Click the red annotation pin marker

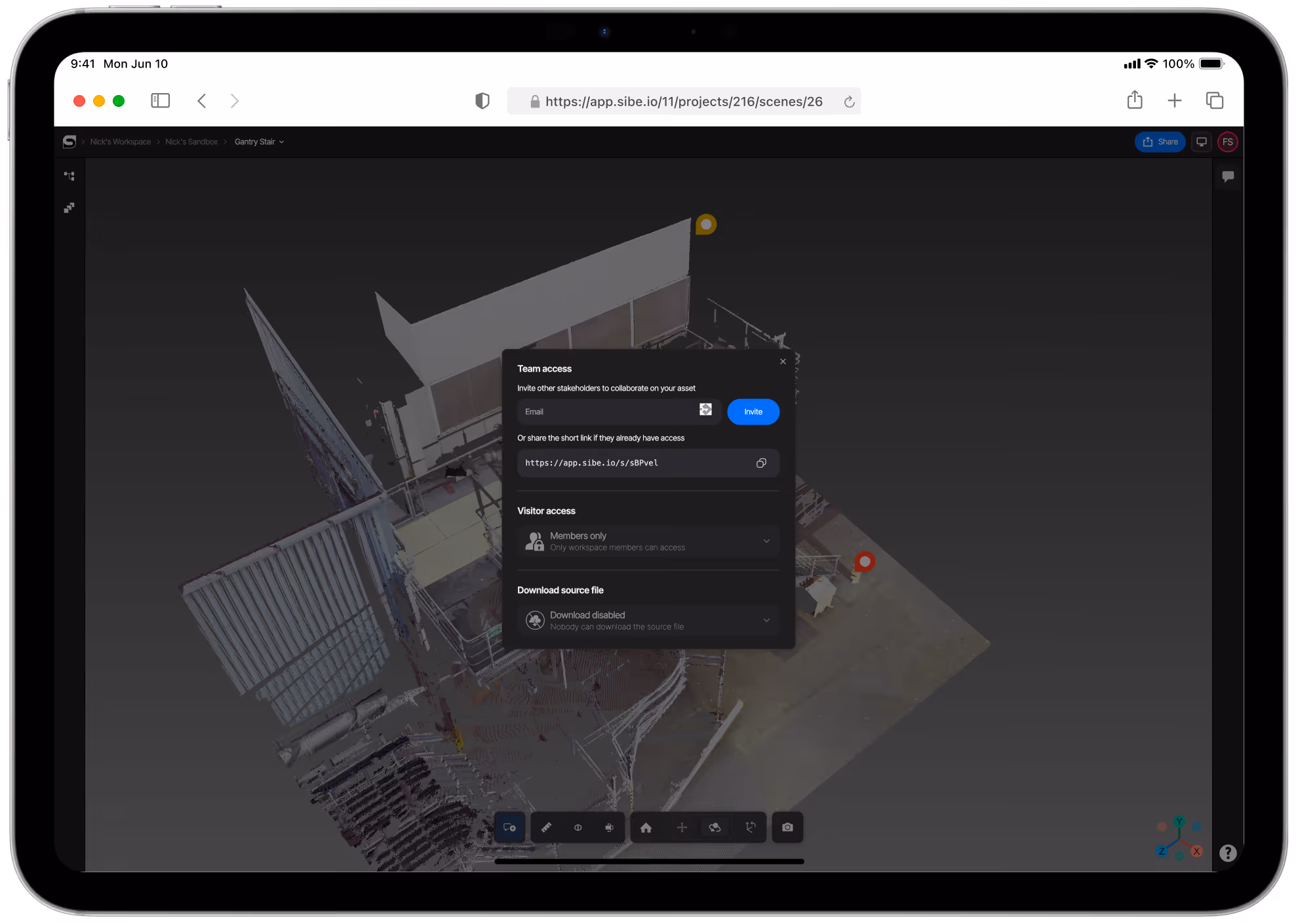coord(865,562)
